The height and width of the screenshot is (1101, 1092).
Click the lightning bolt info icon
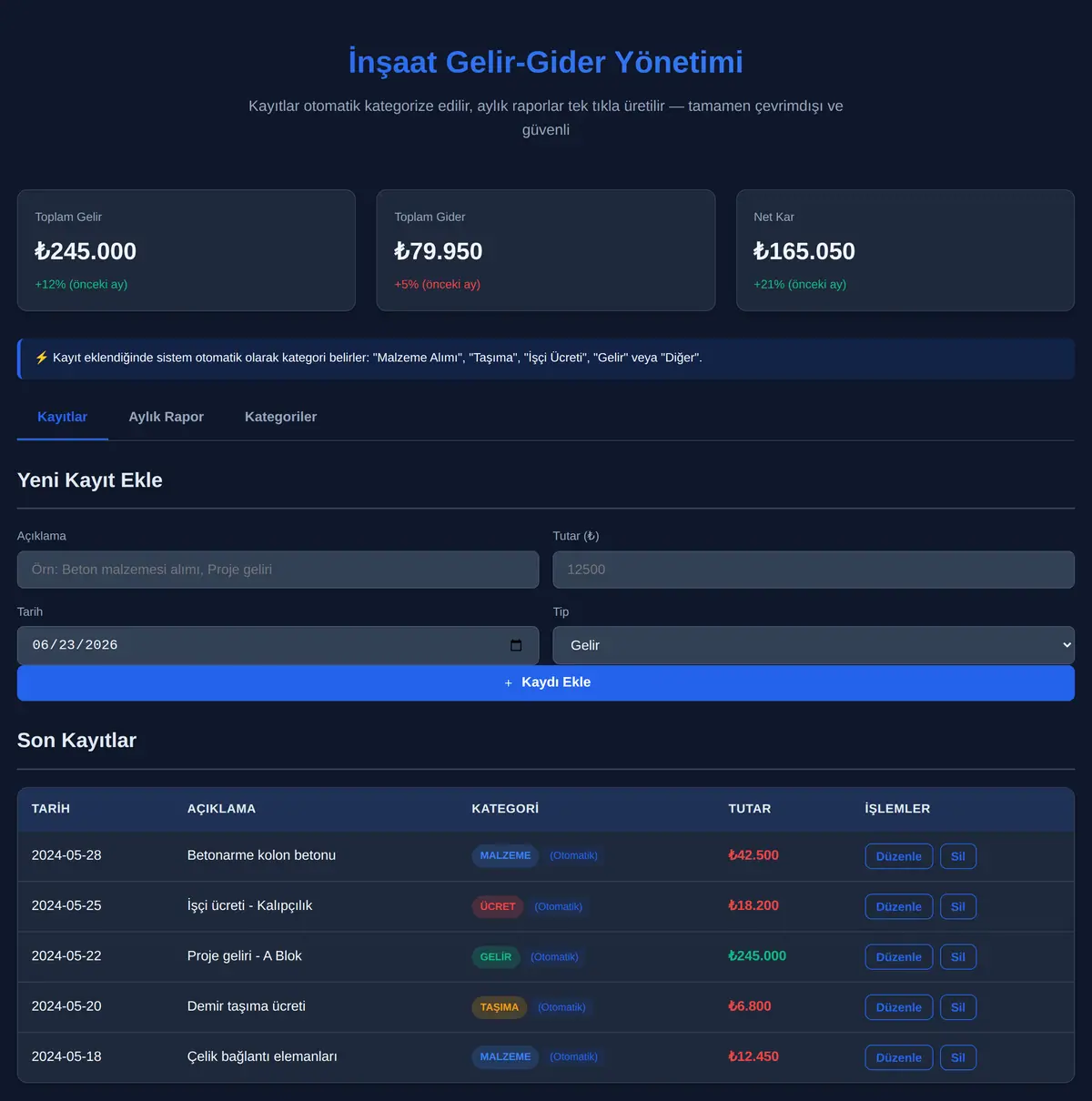pyautogui.click(x=42, y=358)
